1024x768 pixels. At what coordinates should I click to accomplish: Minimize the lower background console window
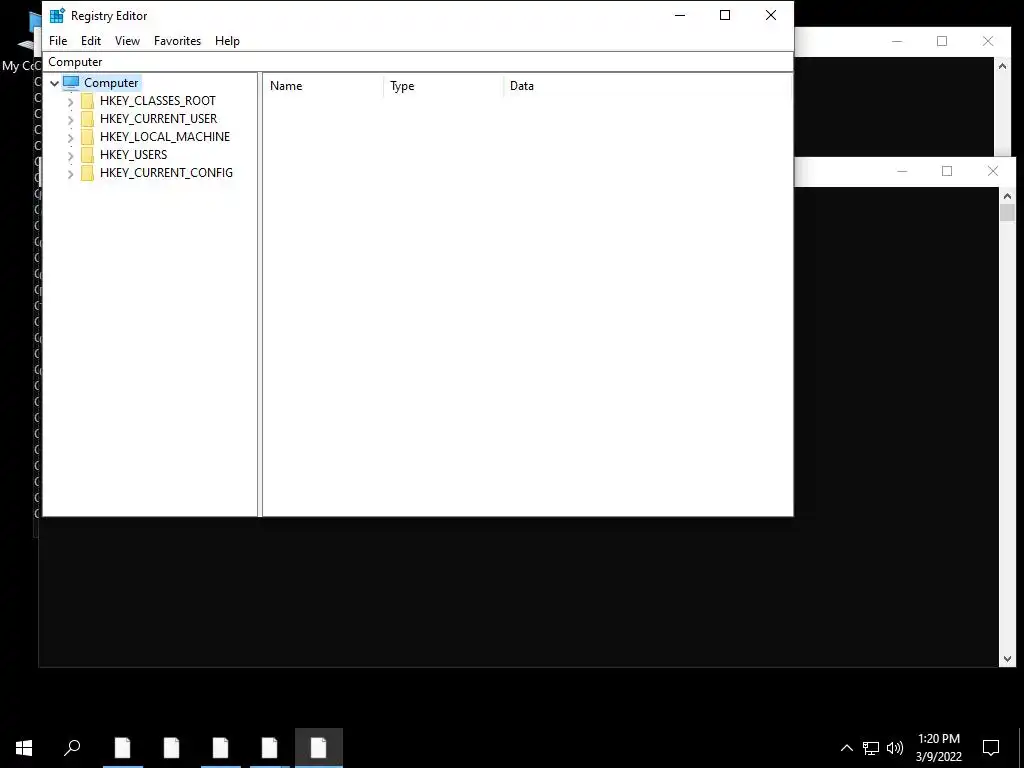[902, 171]
